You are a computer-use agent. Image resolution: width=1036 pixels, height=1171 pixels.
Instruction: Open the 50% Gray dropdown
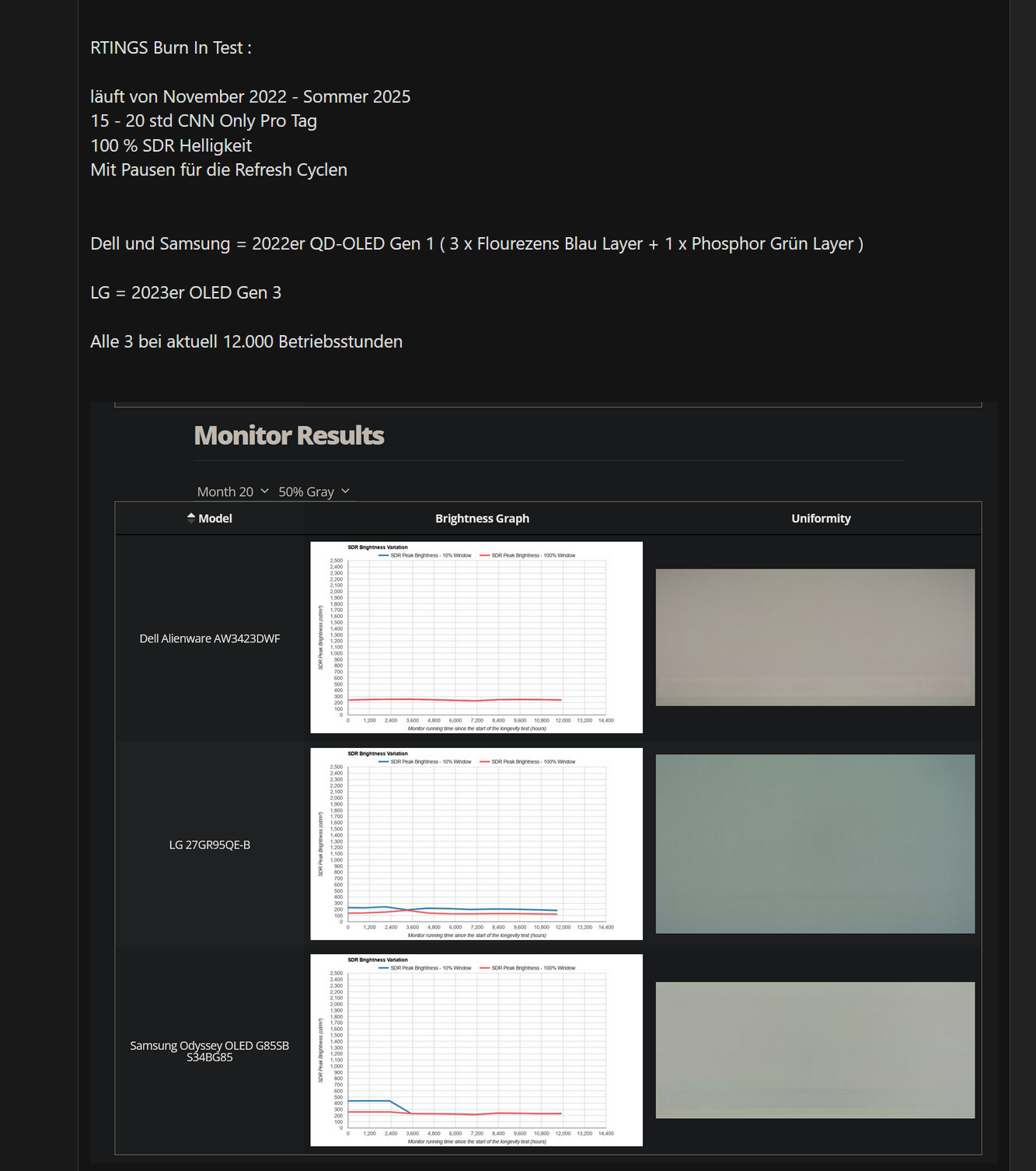point(312,491)
